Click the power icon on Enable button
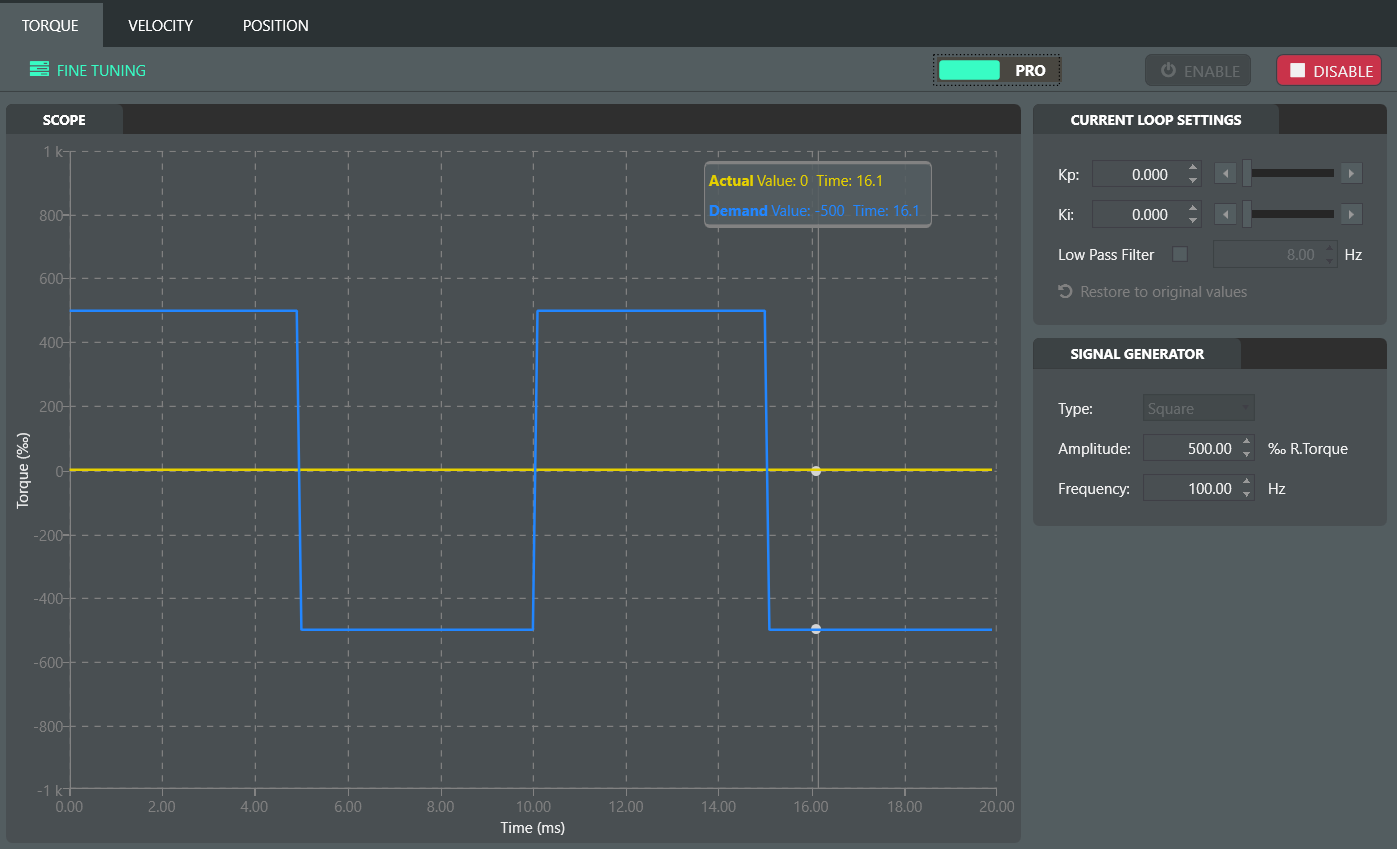Viewport: 1397px width, 849px height. point(1168,71)
